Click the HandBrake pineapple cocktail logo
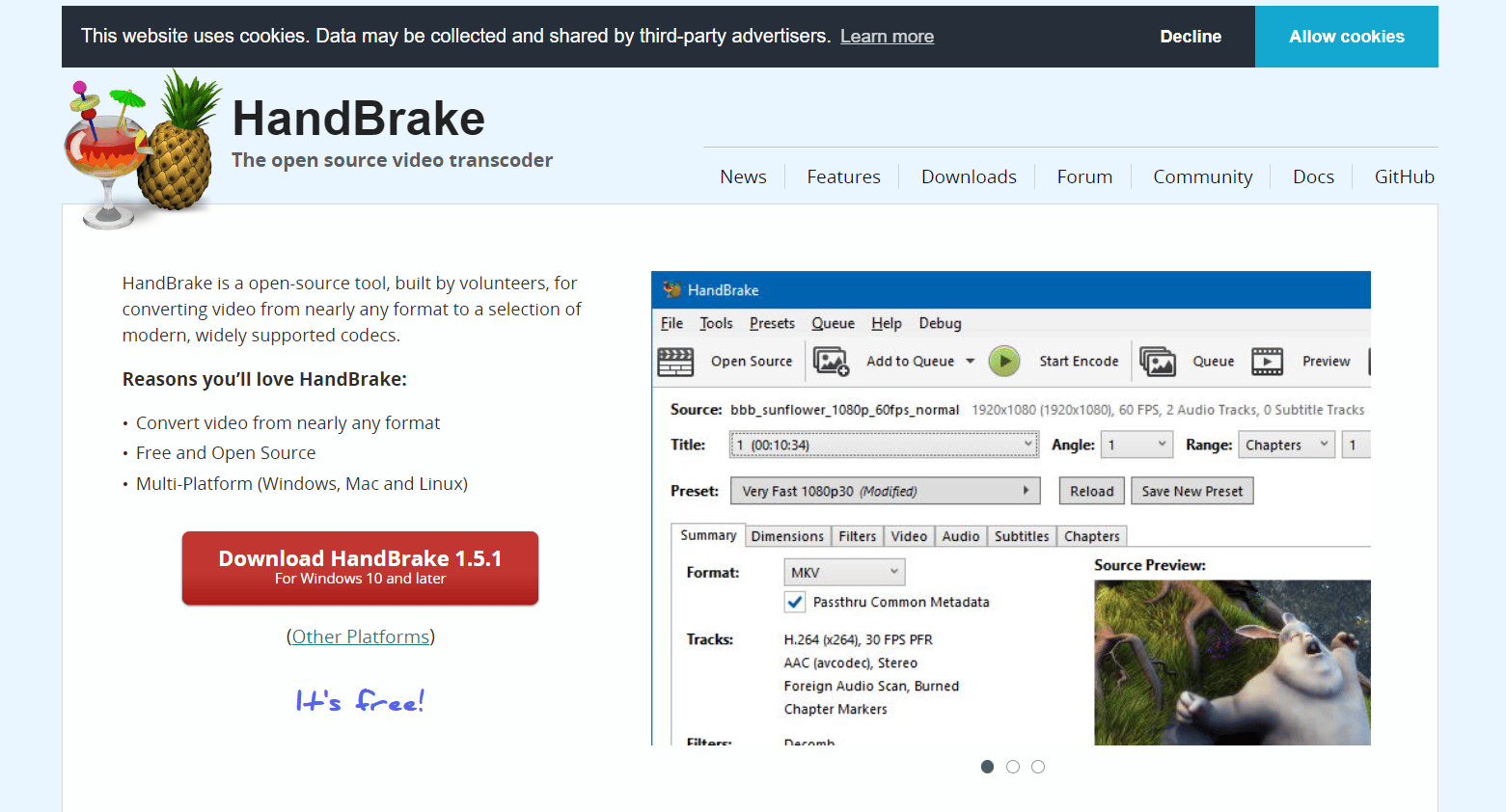Viewport: 1506px width, 812px height. (x=142, y=149)
